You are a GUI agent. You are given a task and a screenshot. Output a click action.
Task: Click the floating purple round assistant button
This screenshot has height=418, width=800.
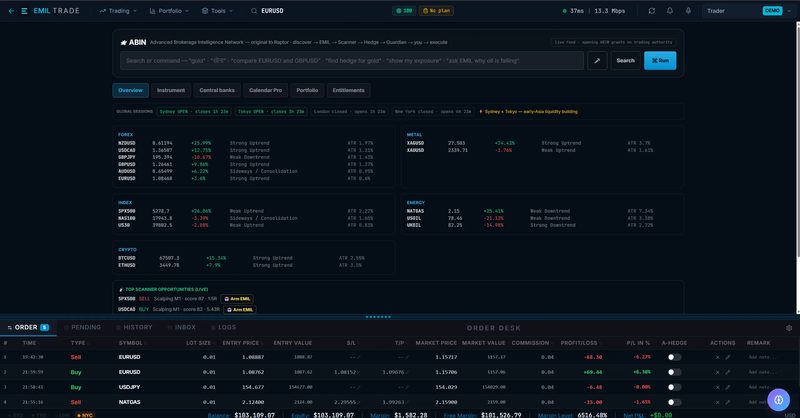pyautogui.click(x=779, y=400)
